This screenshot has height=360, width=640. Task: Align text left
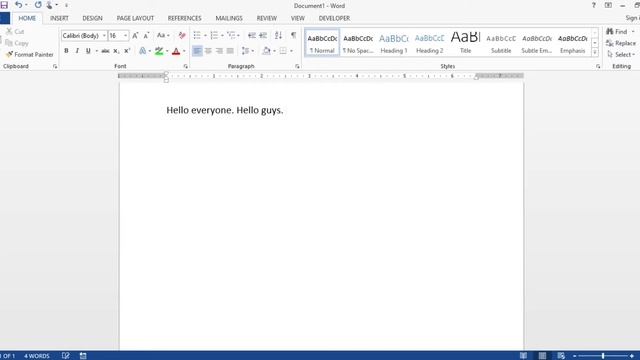(197, 51)
